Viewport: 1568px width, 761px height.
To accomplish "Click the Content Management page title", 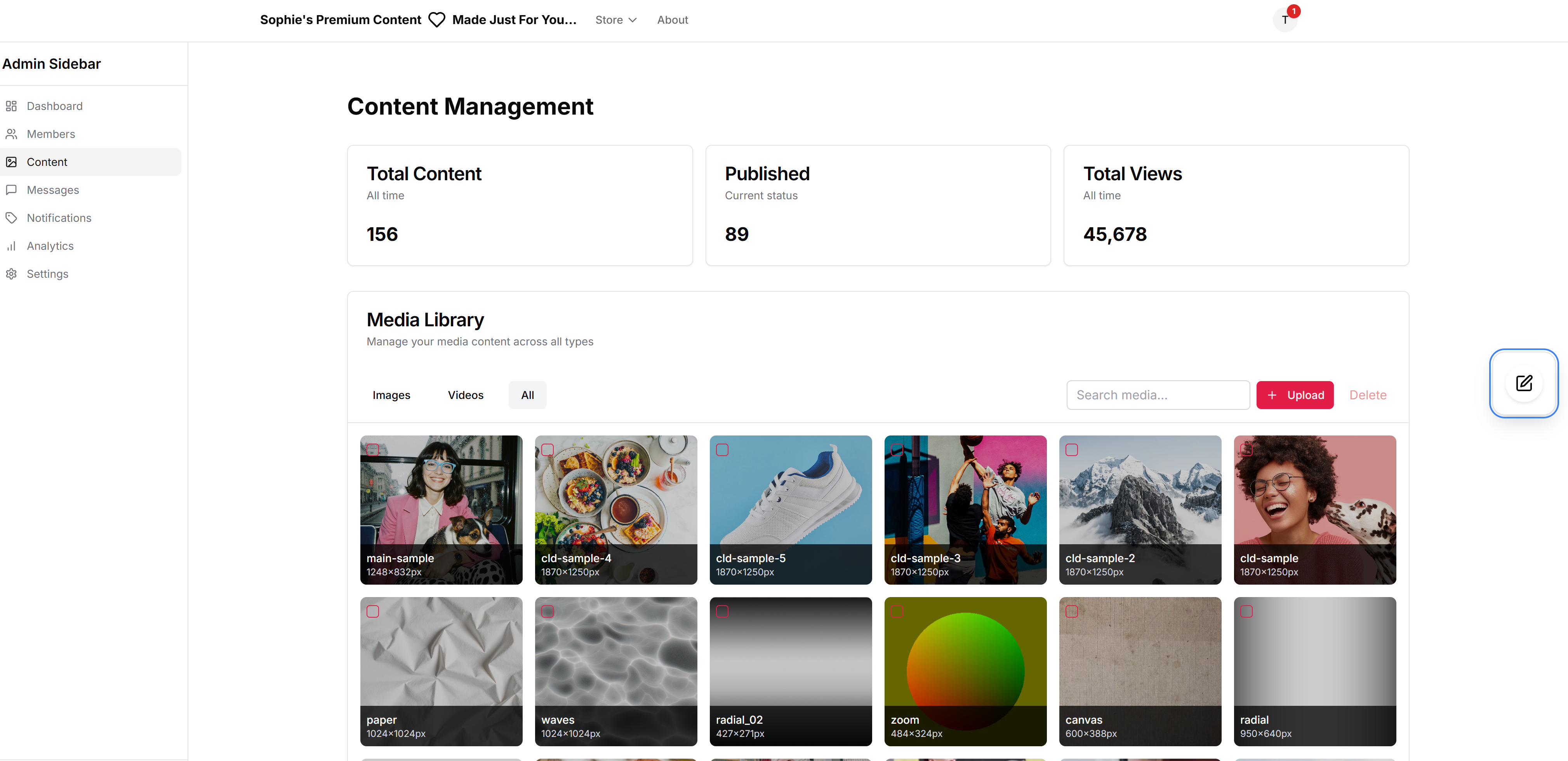I will point(470,106).
